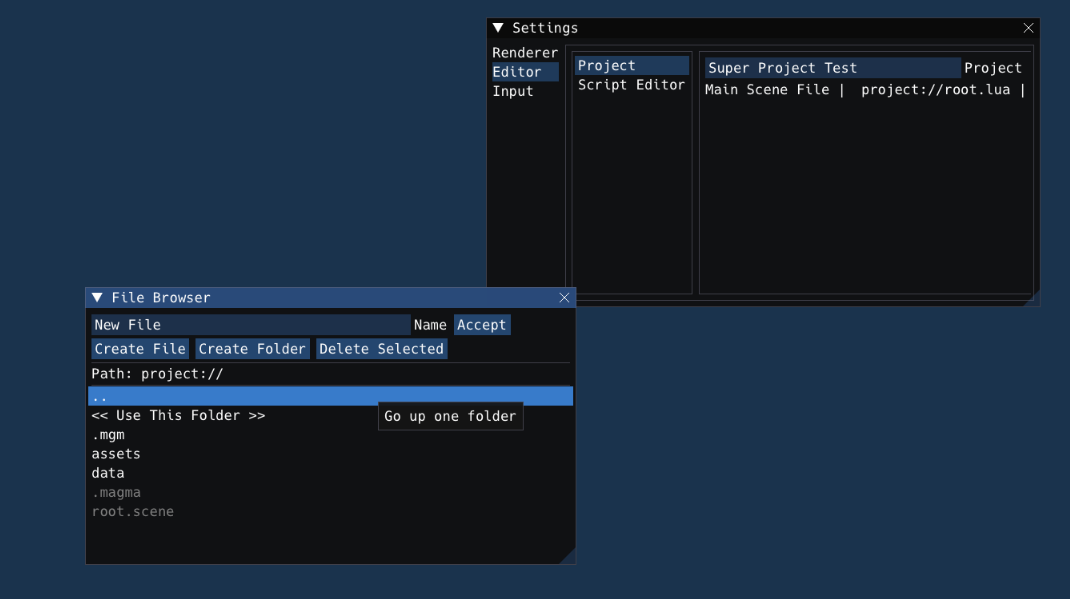This screenshot has height=599, width=1070.
Task: Open the Script Editor subsection
Action: [x=631, y=85]
